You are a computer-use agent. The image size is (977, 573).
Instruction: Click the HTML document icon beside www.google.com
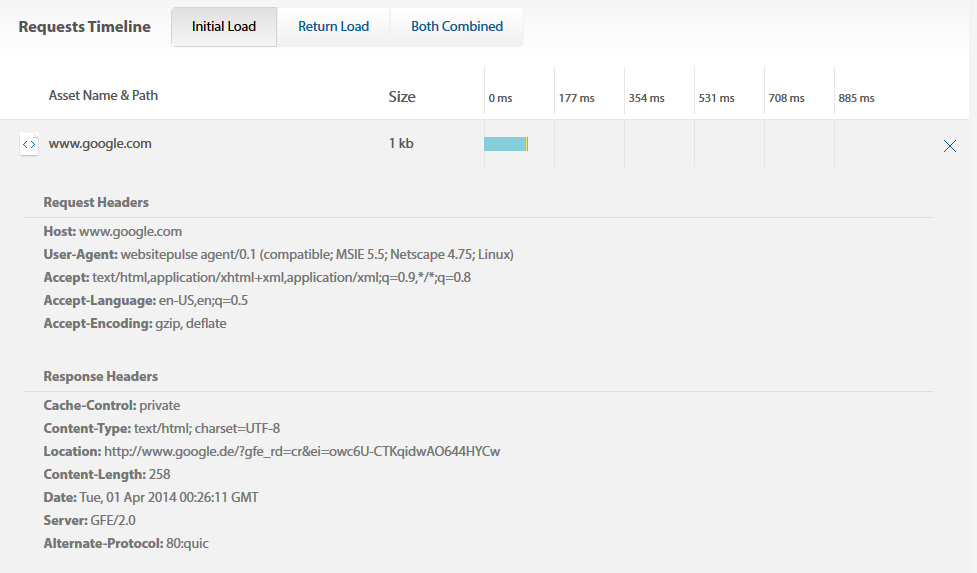point(29,144)
